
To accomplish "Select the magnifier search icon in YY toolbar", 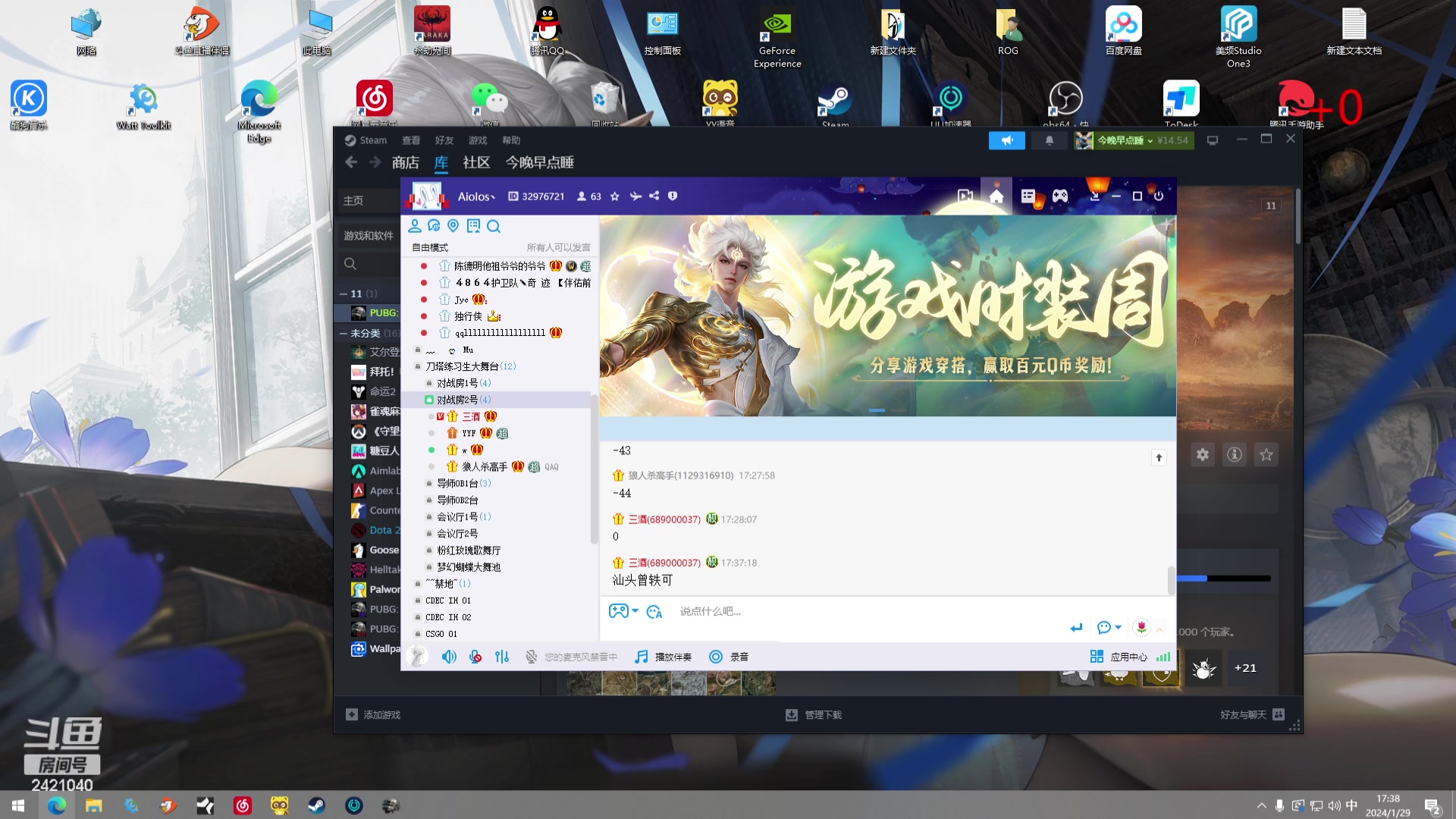I will pos(494,226).
